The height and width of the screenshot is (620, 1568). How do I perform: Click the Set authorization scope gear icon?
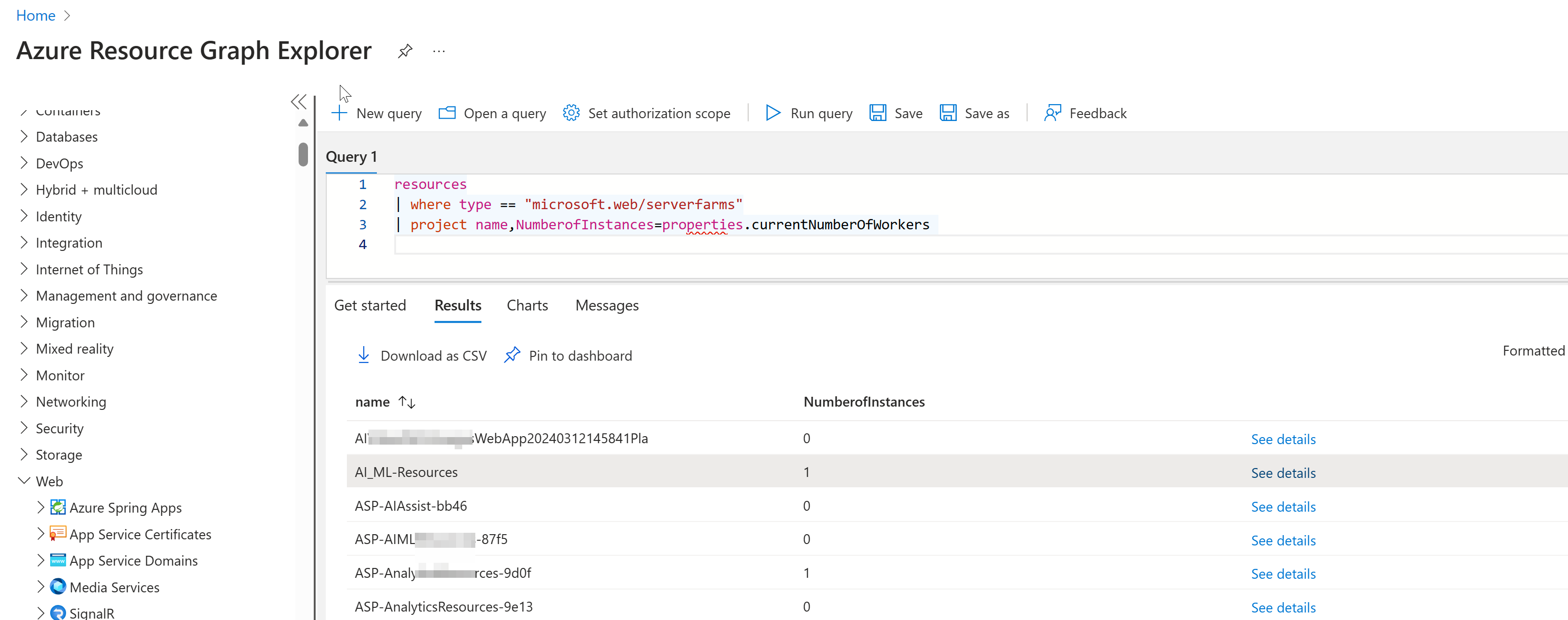[571, 113]
